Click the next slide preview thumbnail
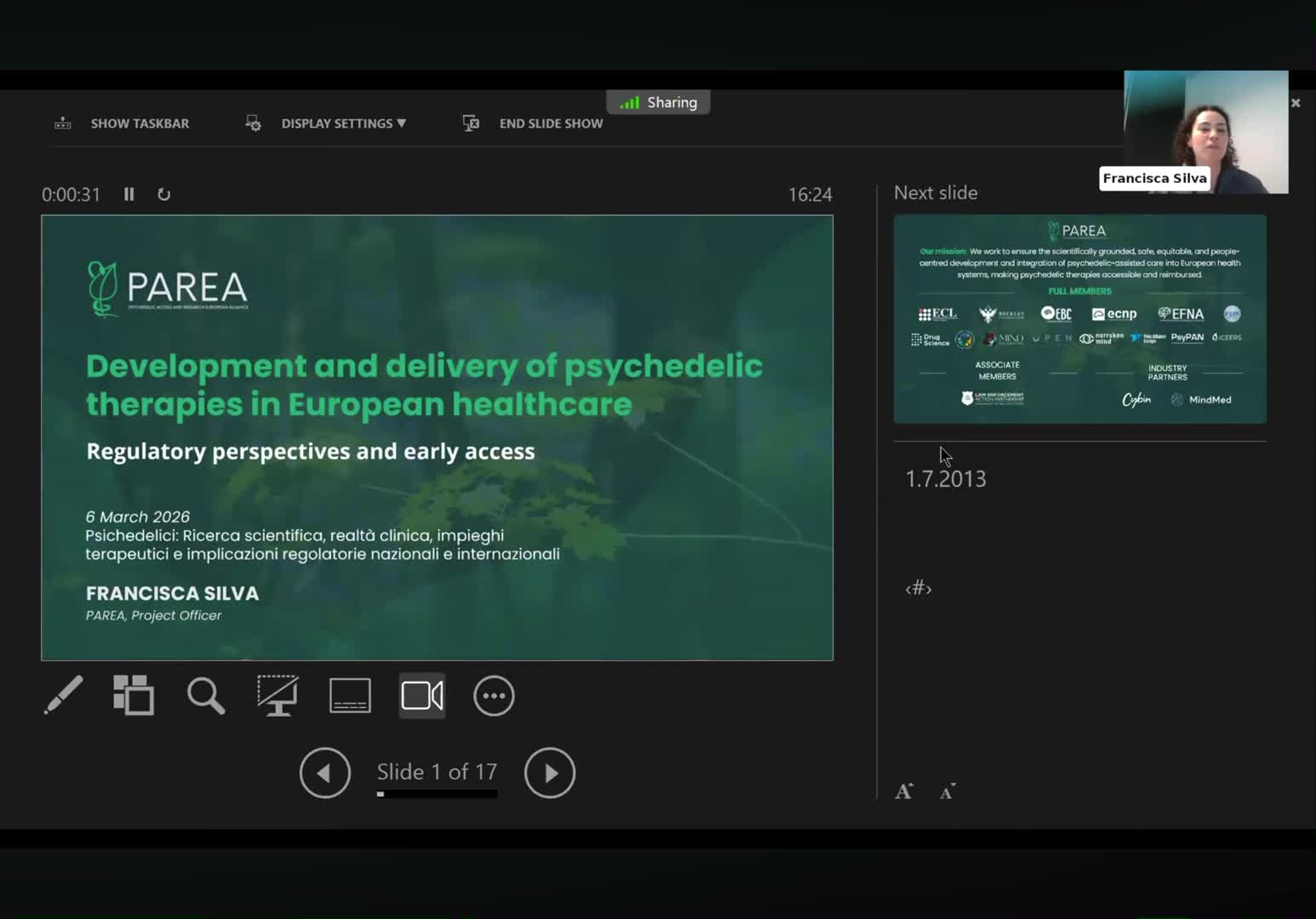The image size is (1316, 919). click(x=1079, y=319)
